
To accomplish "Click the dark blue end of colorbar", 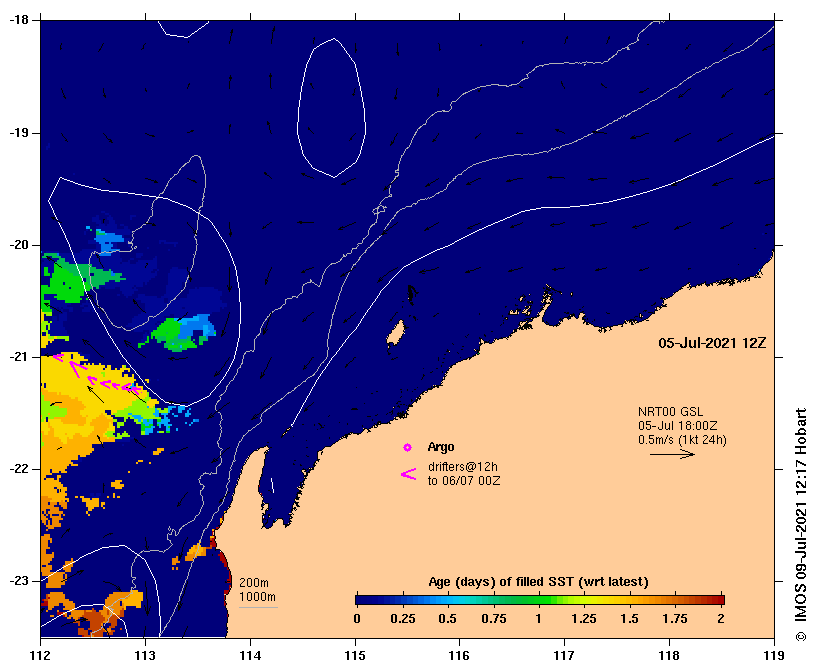I will coord(365,599).
